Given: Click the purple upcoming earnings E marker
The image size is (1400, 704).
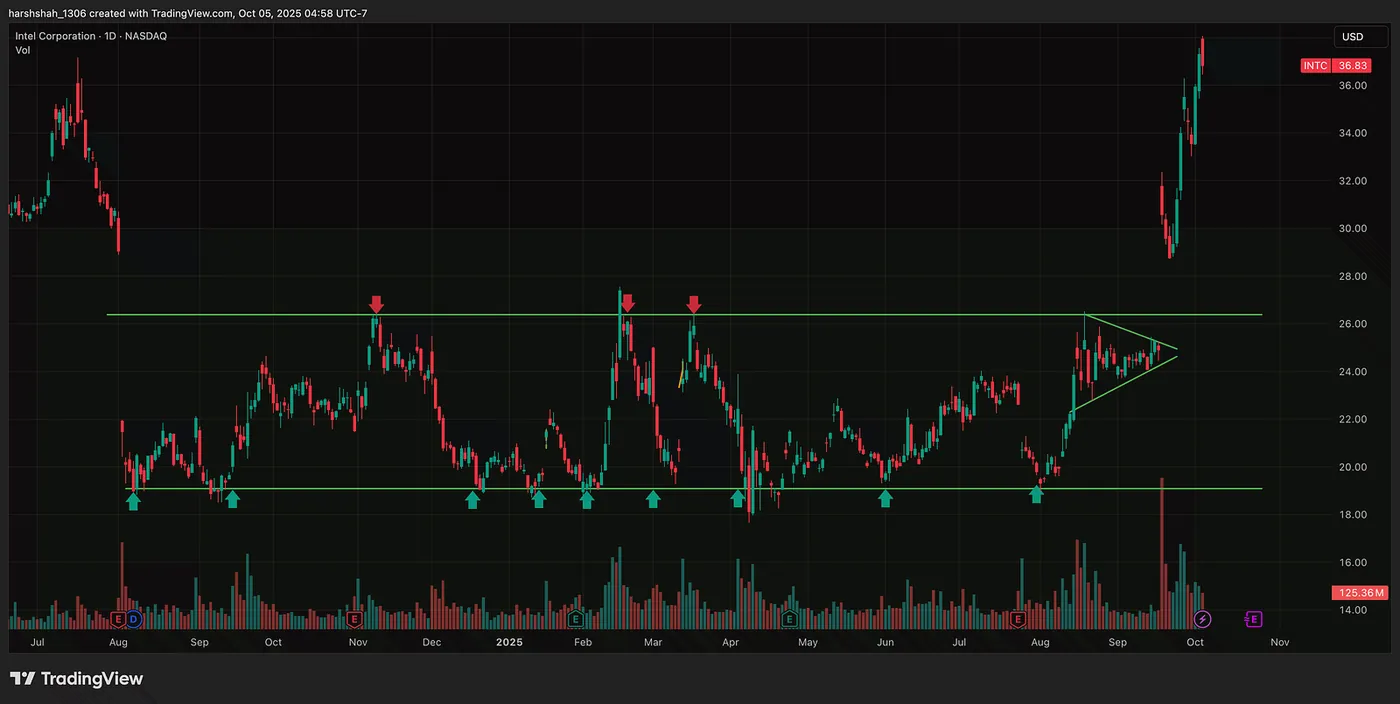Looking at the screenshot, I should pyautogui.click(x=1253, y=619).
